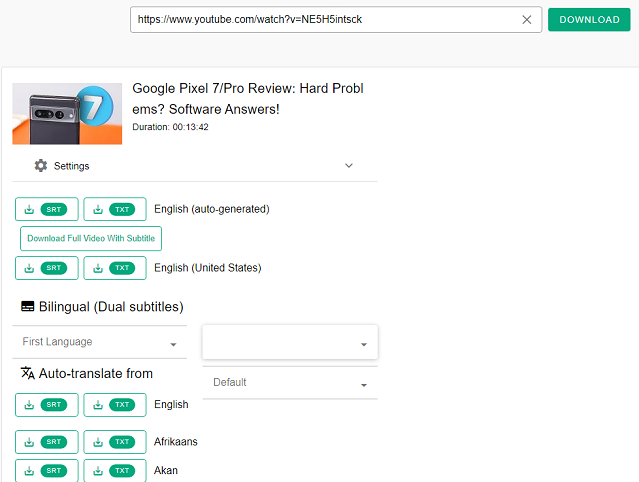Download TXT for English (auto-generated)
Image resolution: width=639 pixels, height=482 pixels.
coord(115,209)
